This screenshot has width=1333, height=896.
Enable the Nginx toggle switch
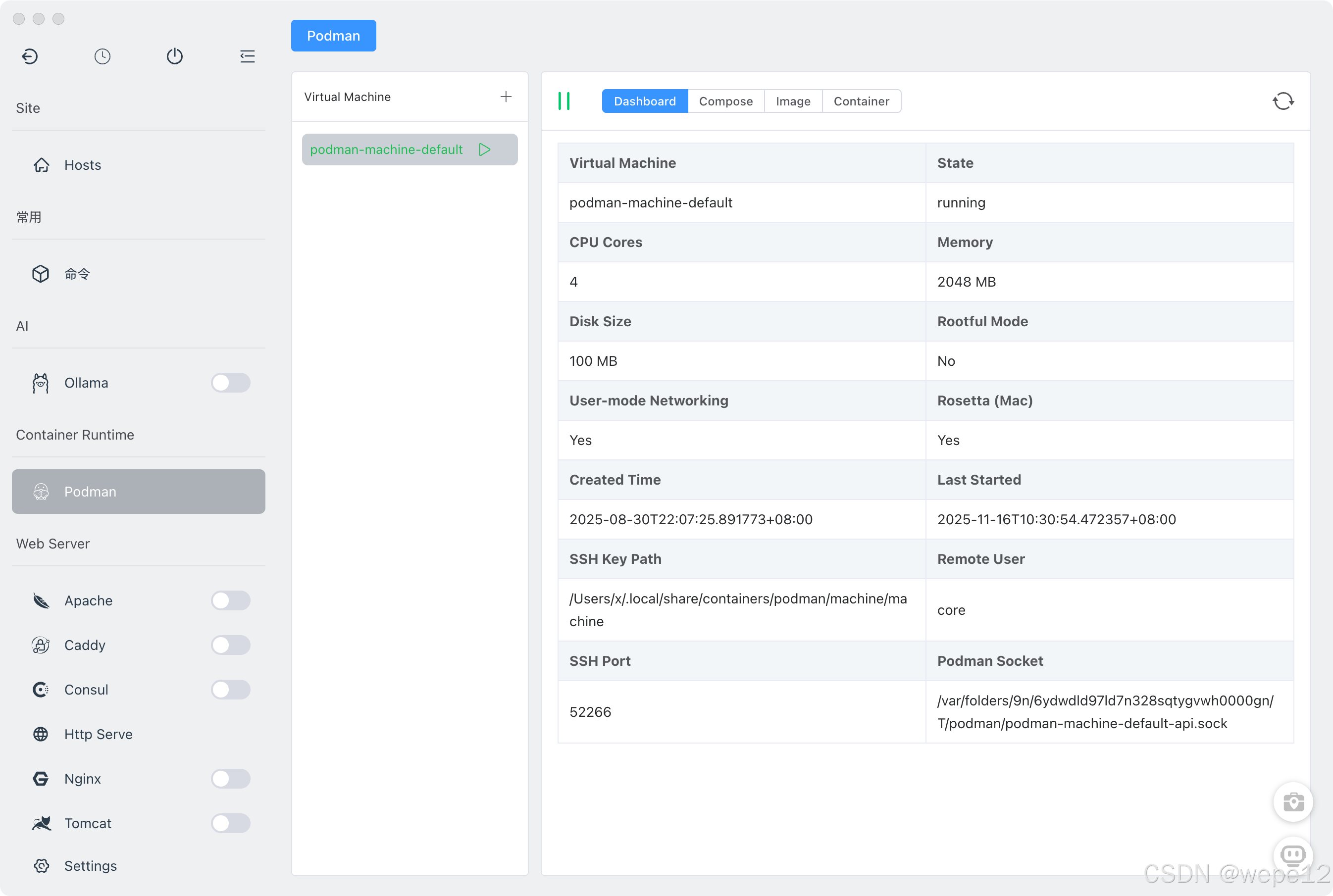point(230,779)
